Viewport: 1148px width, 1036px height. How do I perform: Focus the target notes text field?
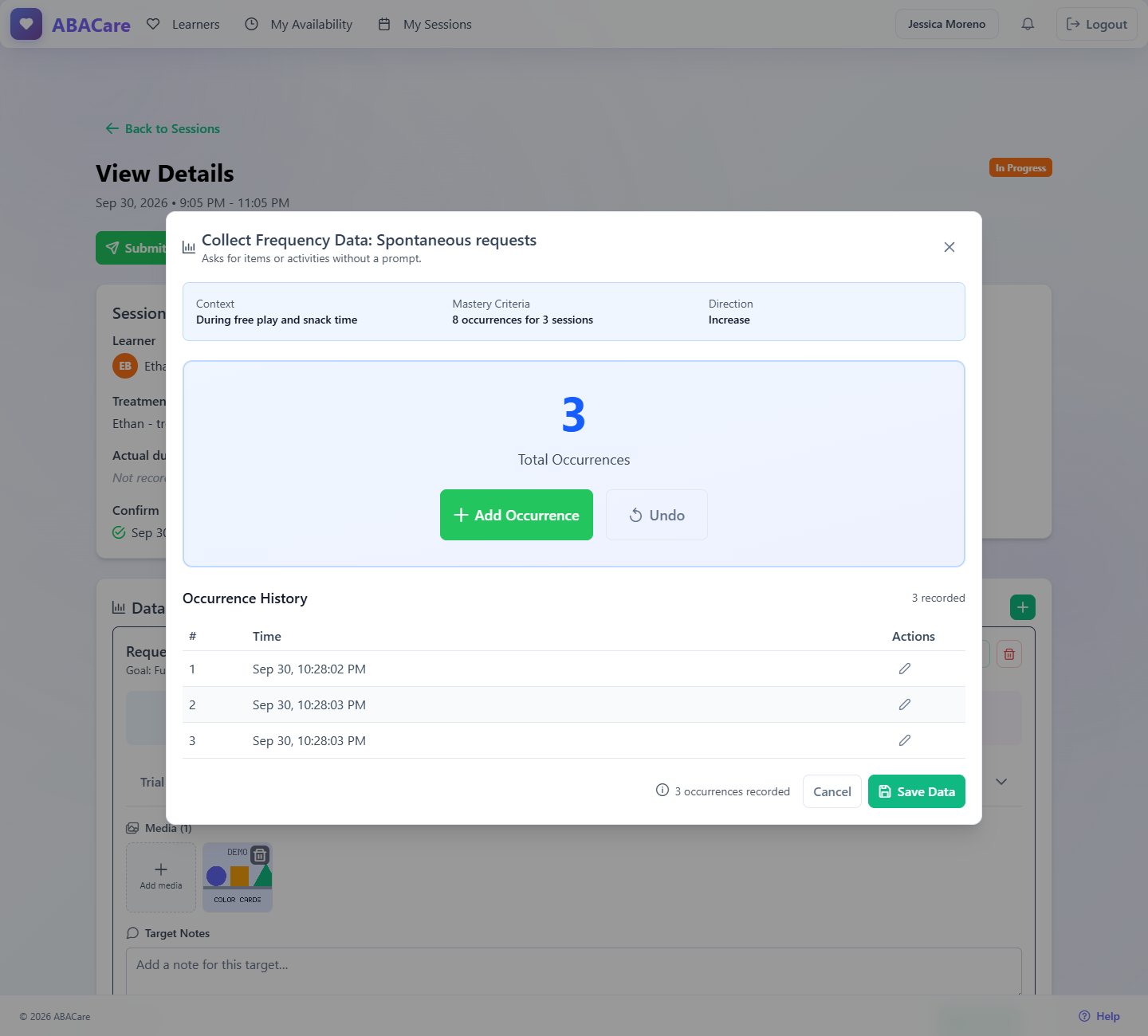pos(574,971)
